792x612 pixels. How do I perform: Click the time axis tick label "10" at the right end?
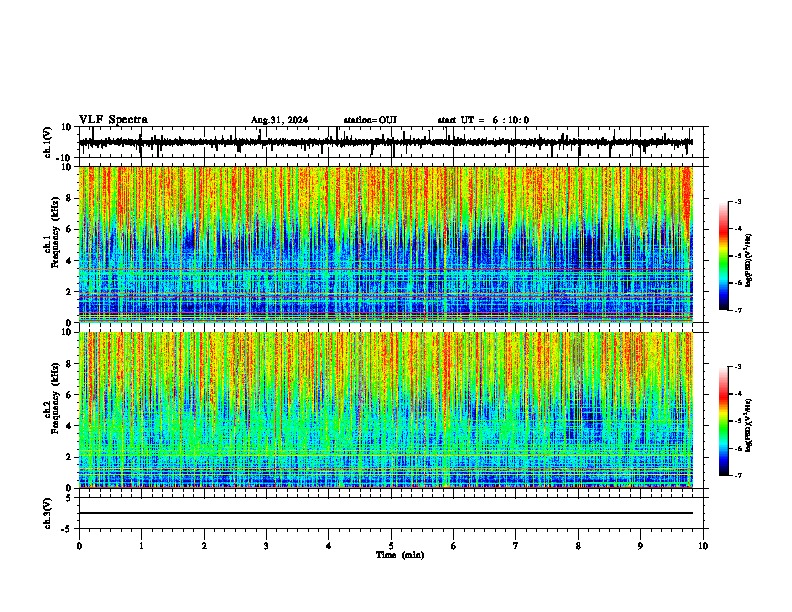tap(703, 546)
